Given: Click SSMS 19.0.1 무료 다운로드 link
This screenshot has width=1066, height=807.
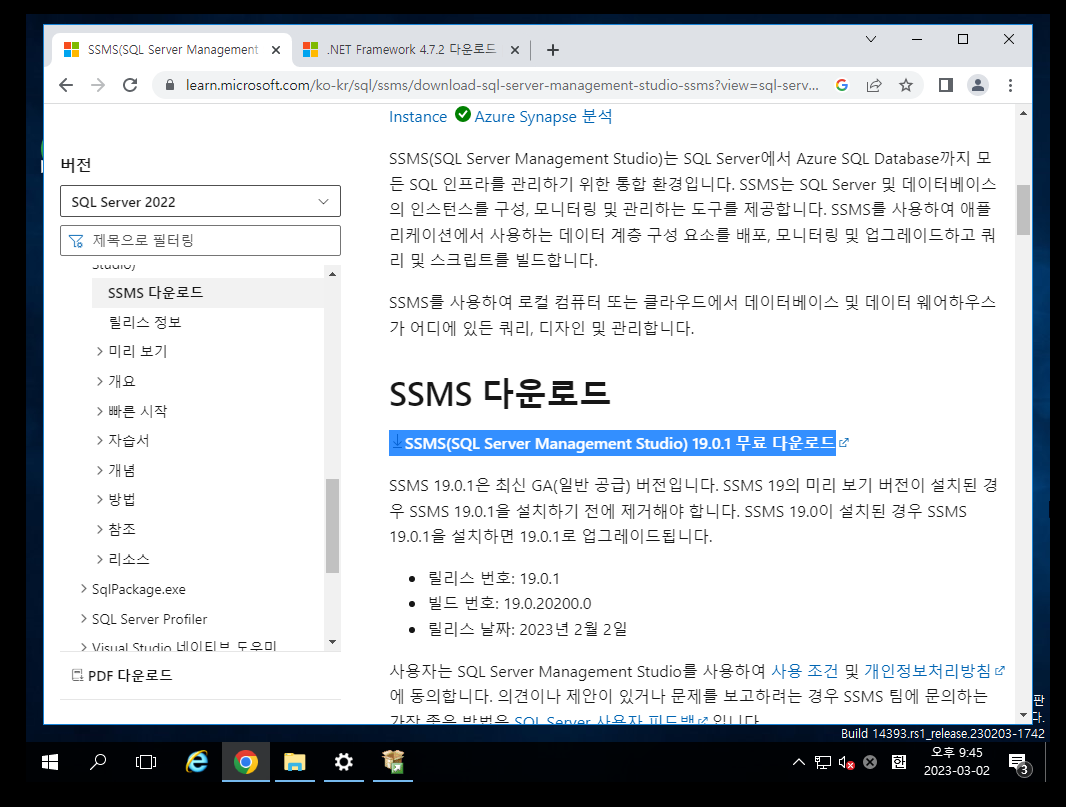Looking at the screenshot, I should coord(619,443).
